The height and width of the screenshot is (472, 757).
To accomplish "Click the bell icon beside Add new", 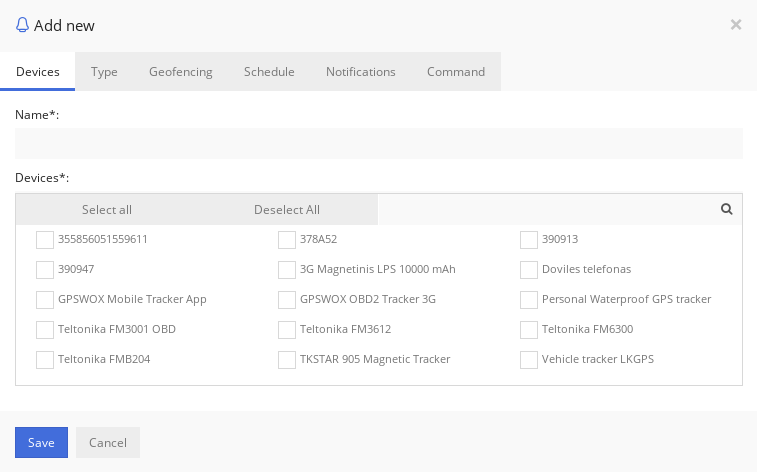I will coord(22,25).
